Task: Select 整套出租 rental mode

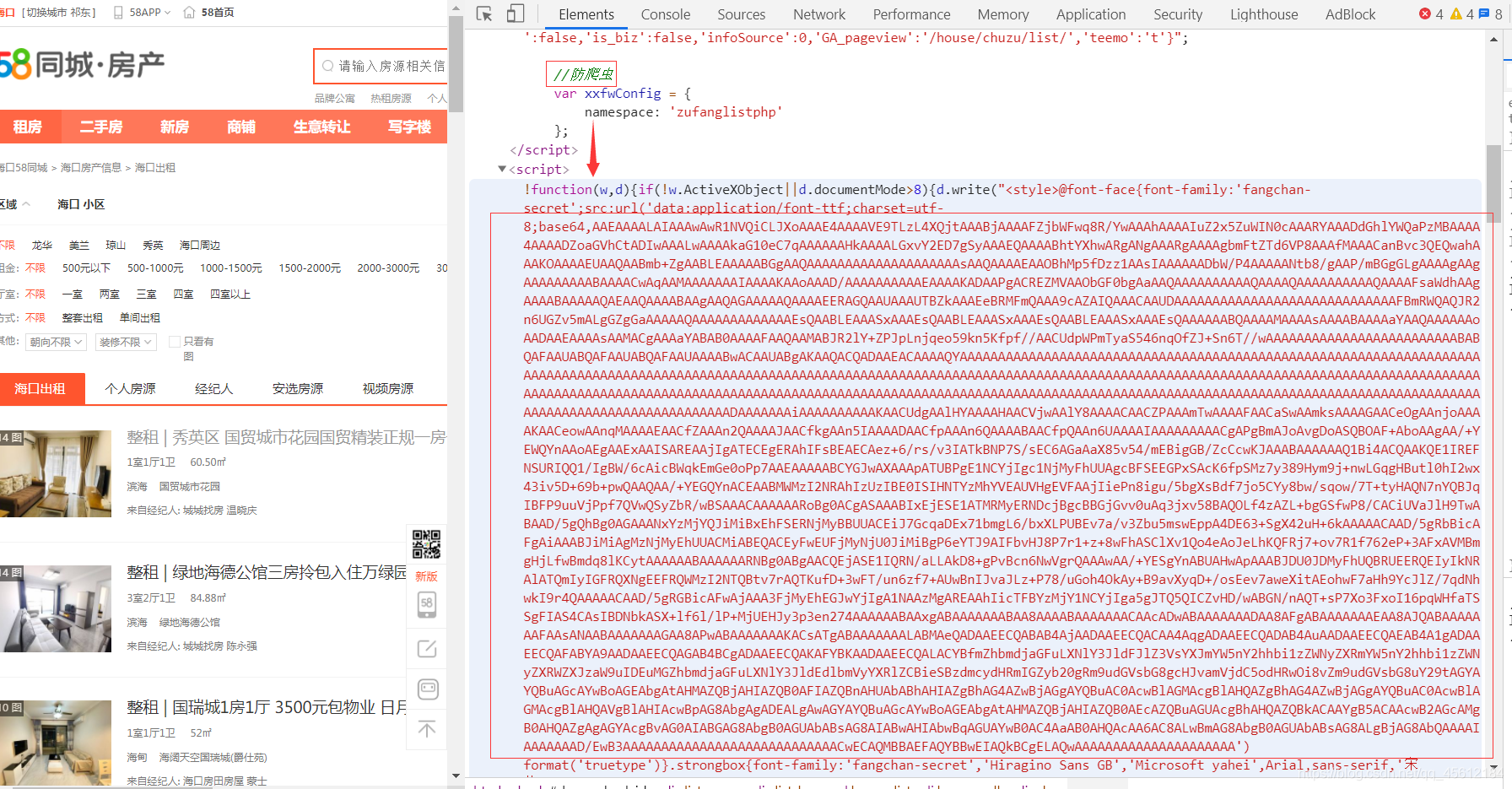Action: pyautogui.click(x=83, y=317)
